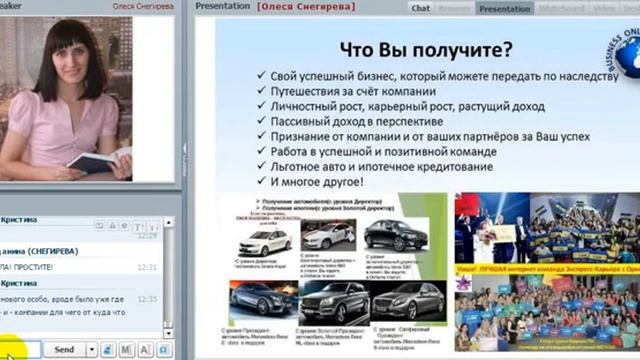
Task: Click the rightmost blue square chat icon
Action: click(164, 350)
